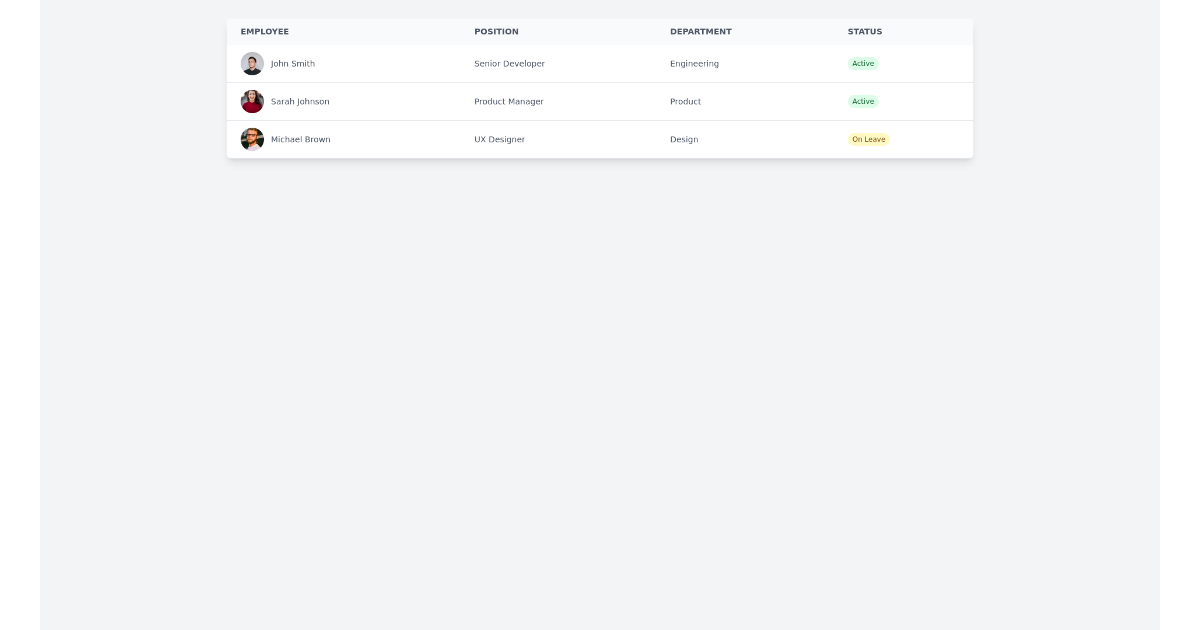Viewport: 1200px width, 630px height.
Task: Select the Active badge for Sarah Johnson
Action: (863, 101)
